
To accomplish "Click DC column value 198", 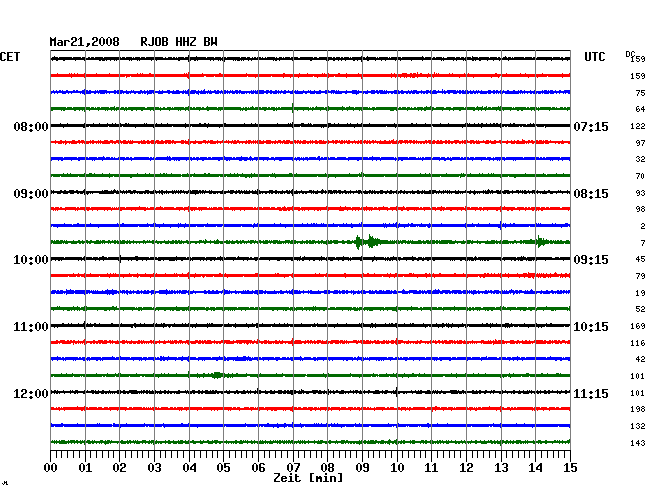I will tap(638, 409).
